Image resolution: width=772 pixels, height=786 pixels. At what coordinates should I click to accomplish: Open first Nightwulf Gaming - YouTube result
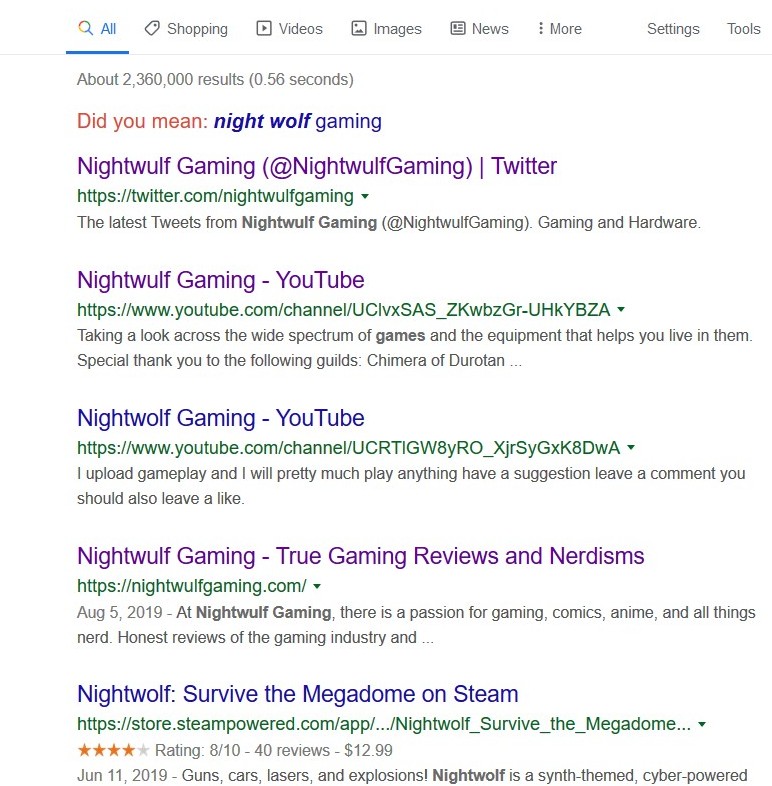click(221, 280)
